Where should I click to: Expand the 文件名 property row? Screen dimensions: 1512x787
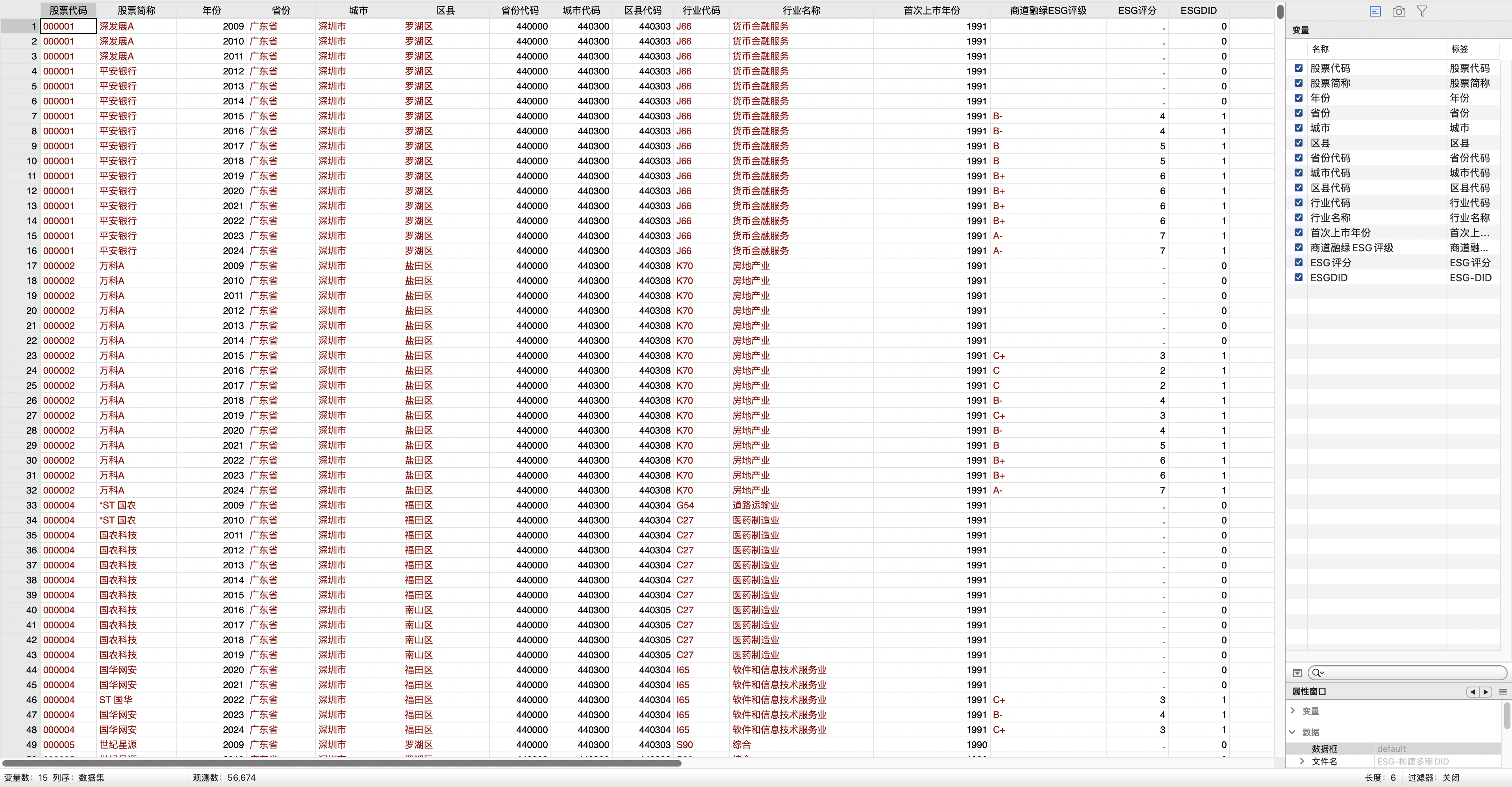[1303, 761]
